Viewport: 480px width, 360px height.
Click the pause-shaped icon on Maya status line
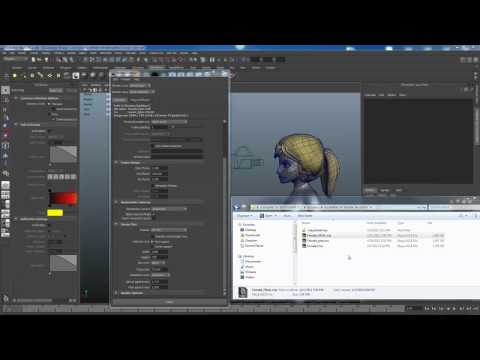click(212, 60)
